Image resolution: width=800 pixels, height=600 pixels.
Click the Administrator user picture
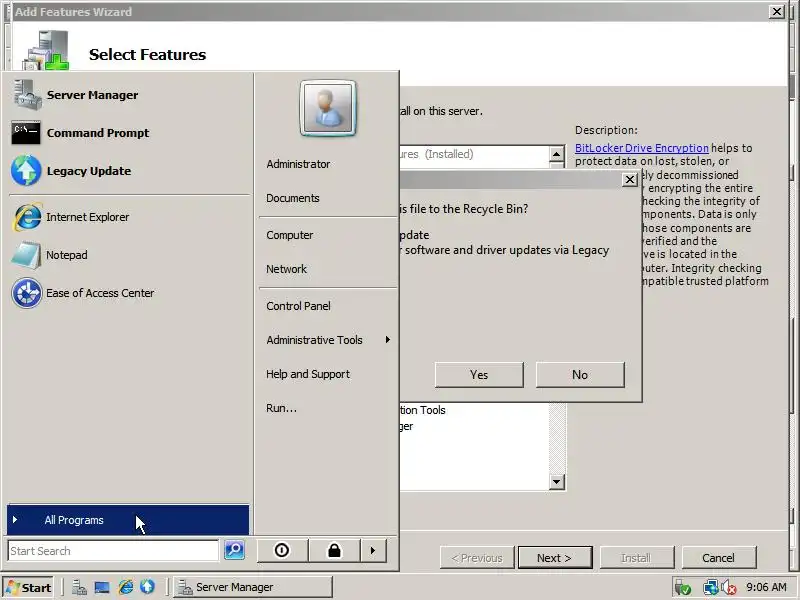pos(328,108)
